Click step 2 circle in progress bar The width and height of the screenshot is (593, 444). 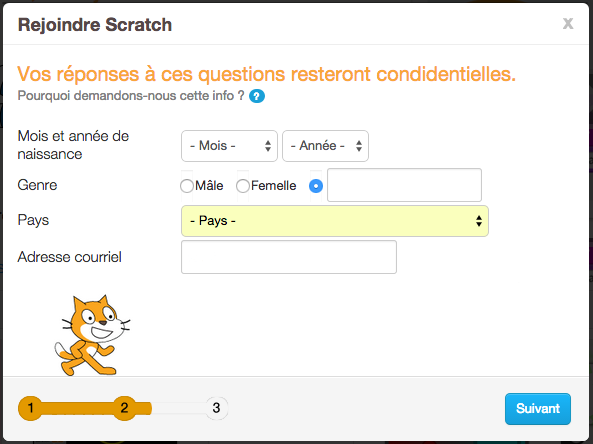(x=124, y=408)
